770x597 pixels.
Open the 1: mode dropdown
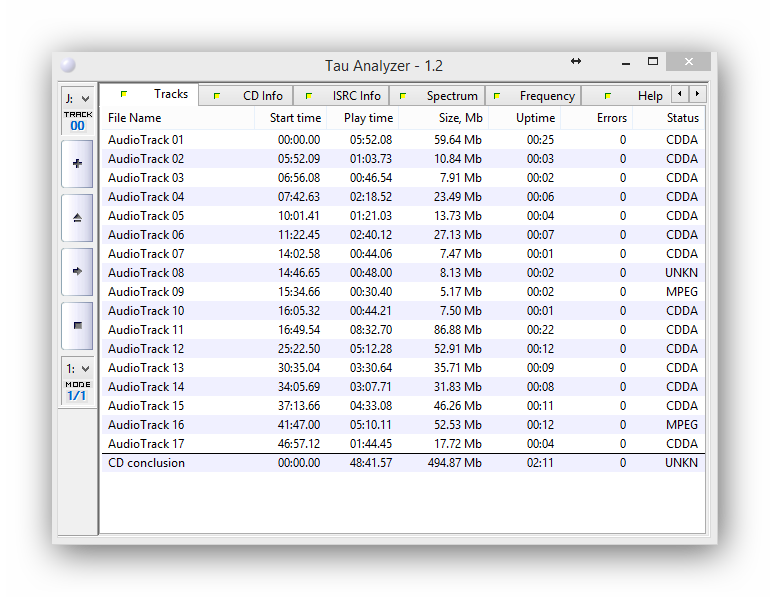pyautogui.click(x=77, y=368)
